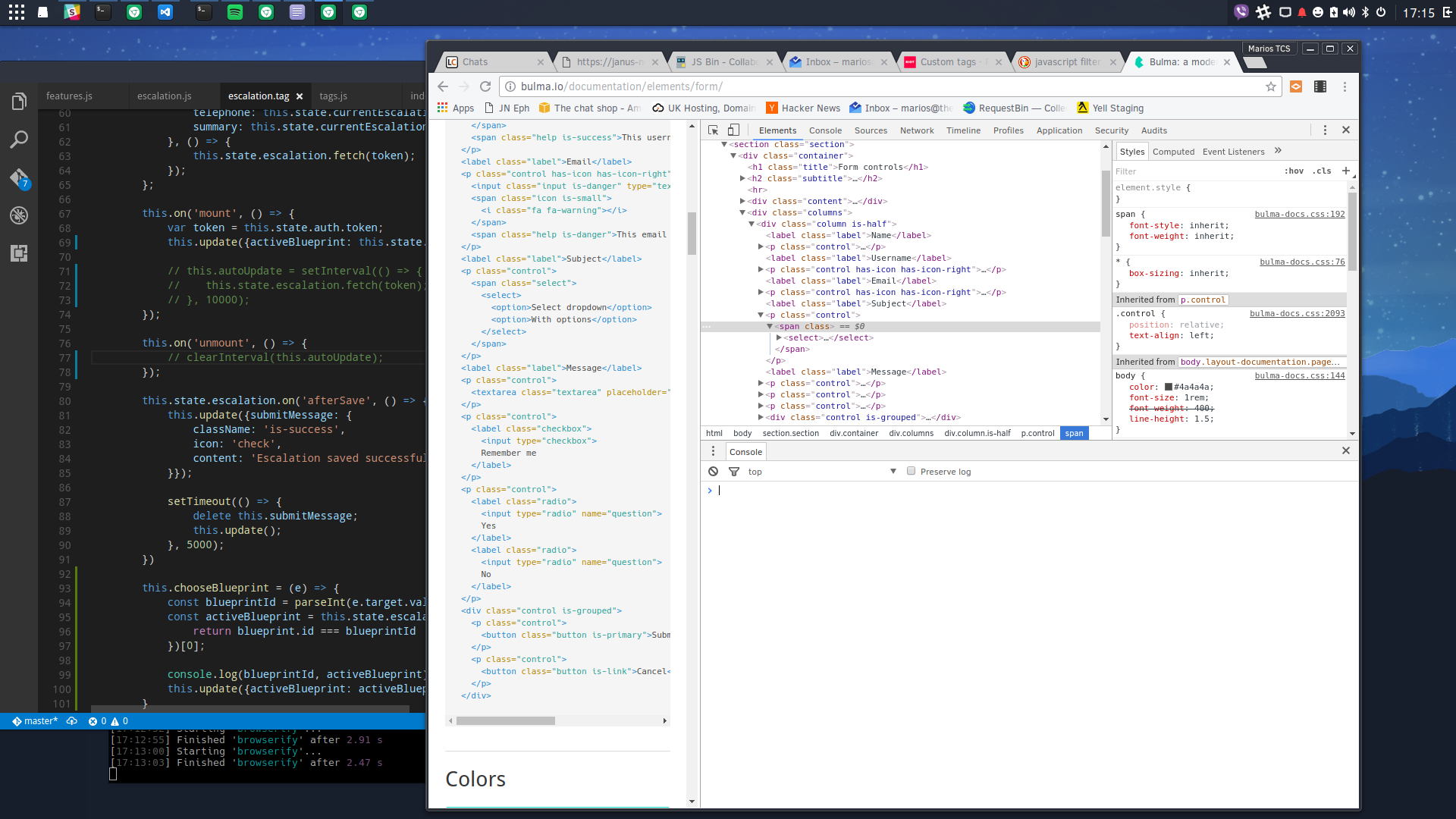Expand the div class="content" node
Screen dimensions: 1456x819
[x=742, y=201]
